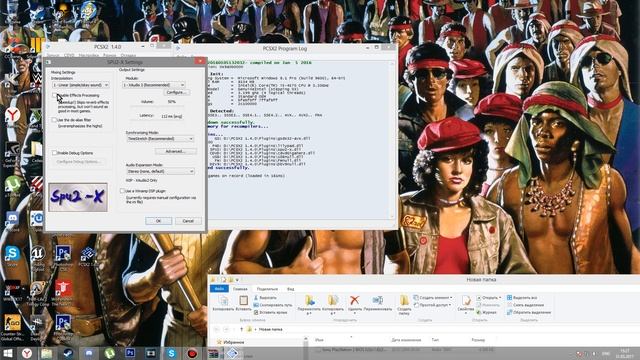This screenshot has width=640, height=360.
Task: Click the Свойства icon
Action: (x=466, y=301)
